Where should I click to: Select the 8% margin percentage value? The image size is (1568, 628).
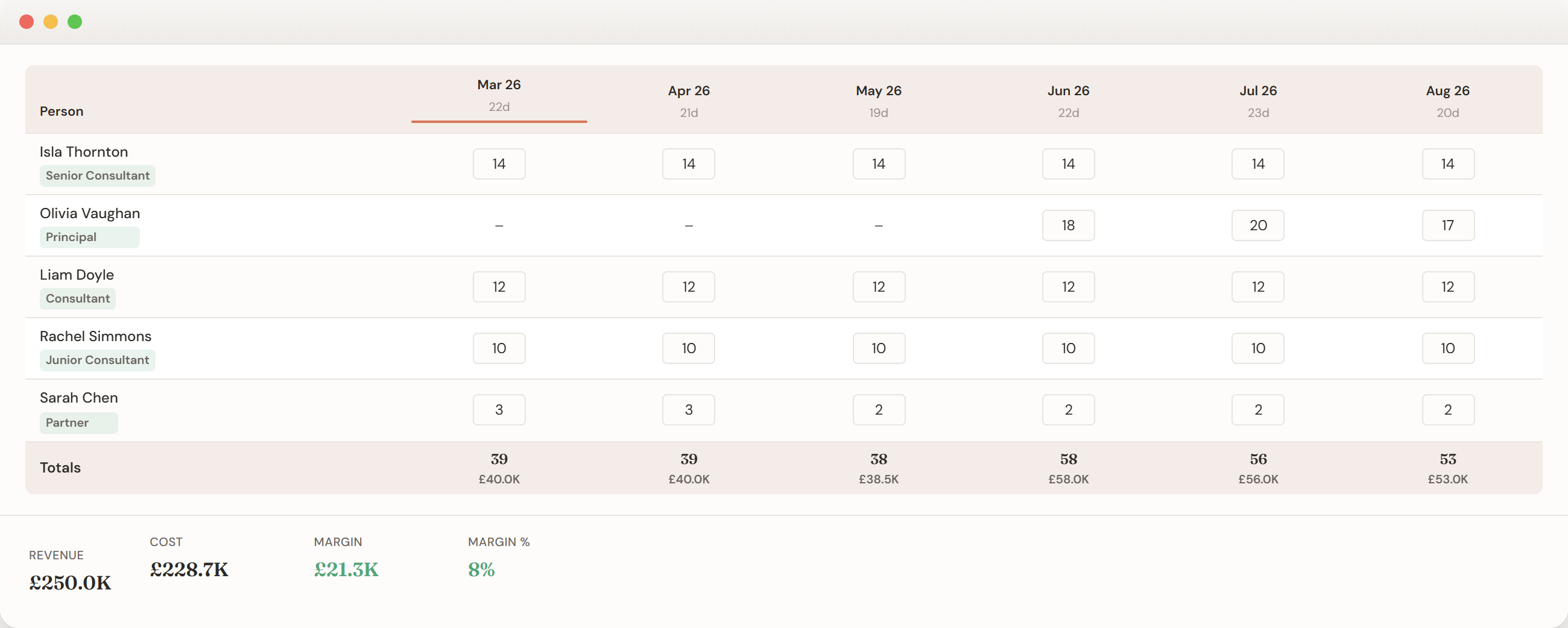[x=480, y=570]
